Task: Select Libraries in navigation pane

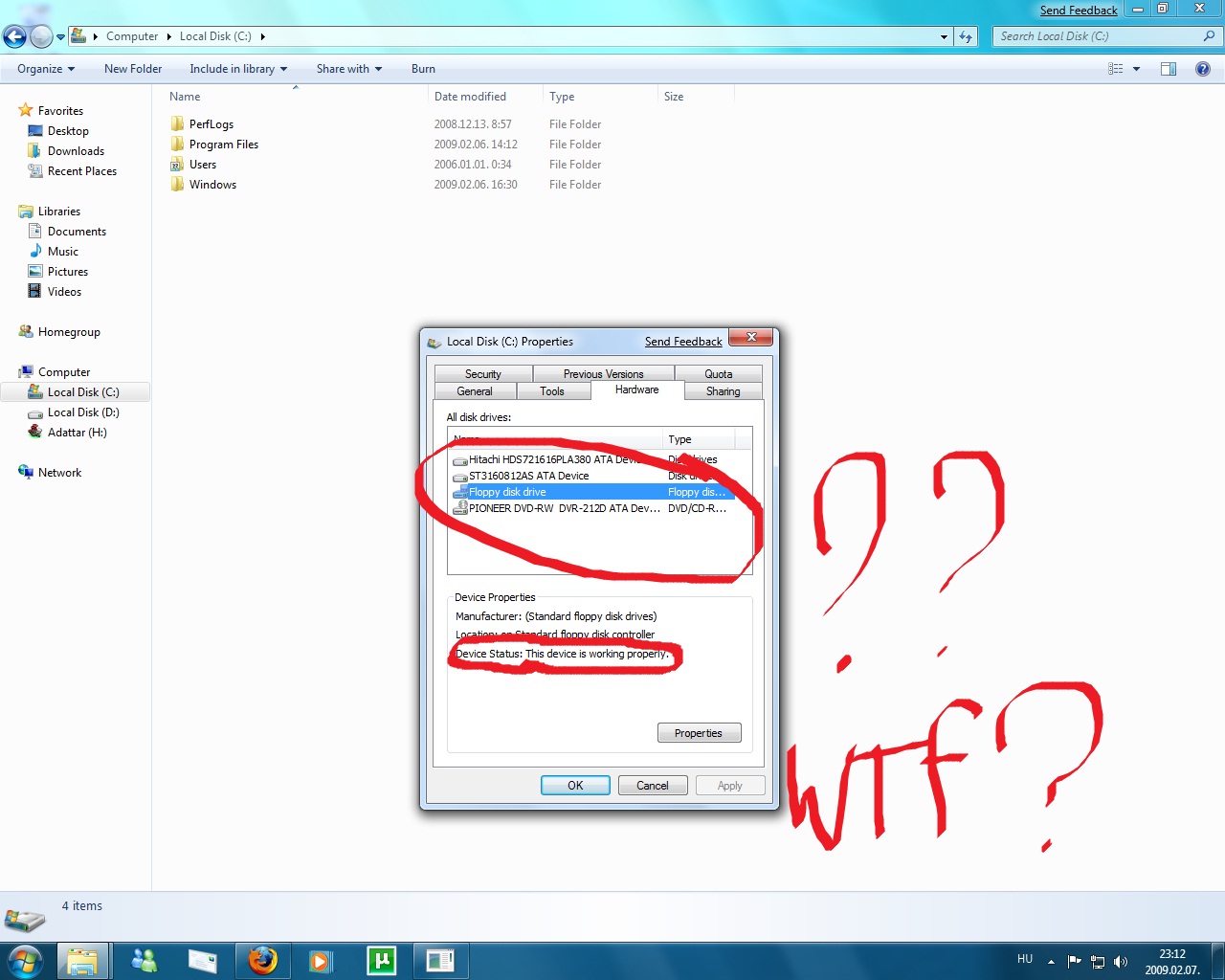Action: [x=59, y=212]
